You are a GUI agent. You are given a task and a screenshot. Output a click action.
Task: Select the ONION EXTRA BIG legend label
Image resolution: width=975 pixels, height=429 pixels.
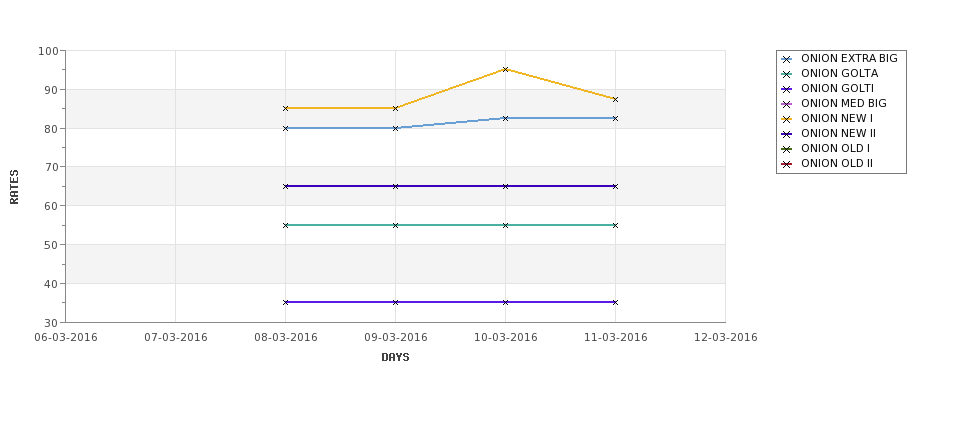[849, 58]
